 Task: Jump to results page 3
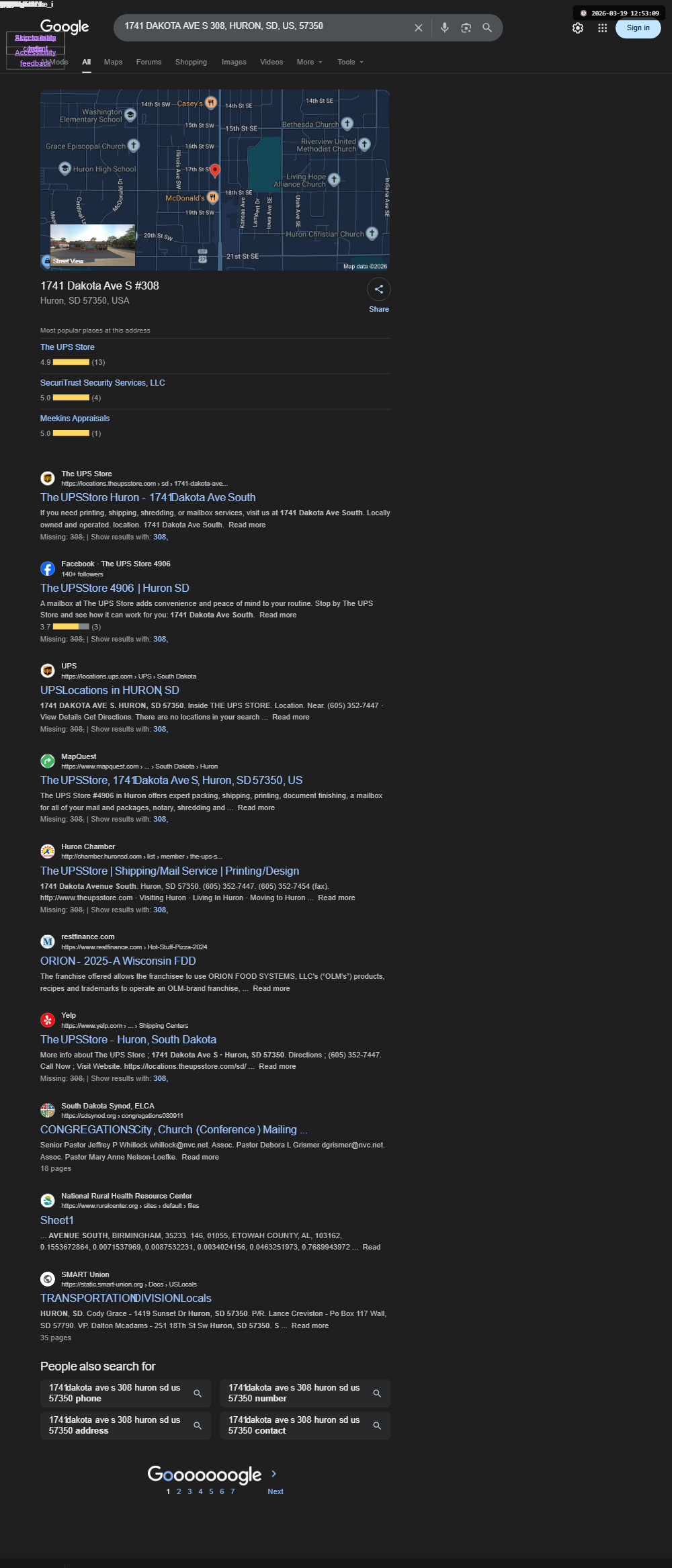189,1491
